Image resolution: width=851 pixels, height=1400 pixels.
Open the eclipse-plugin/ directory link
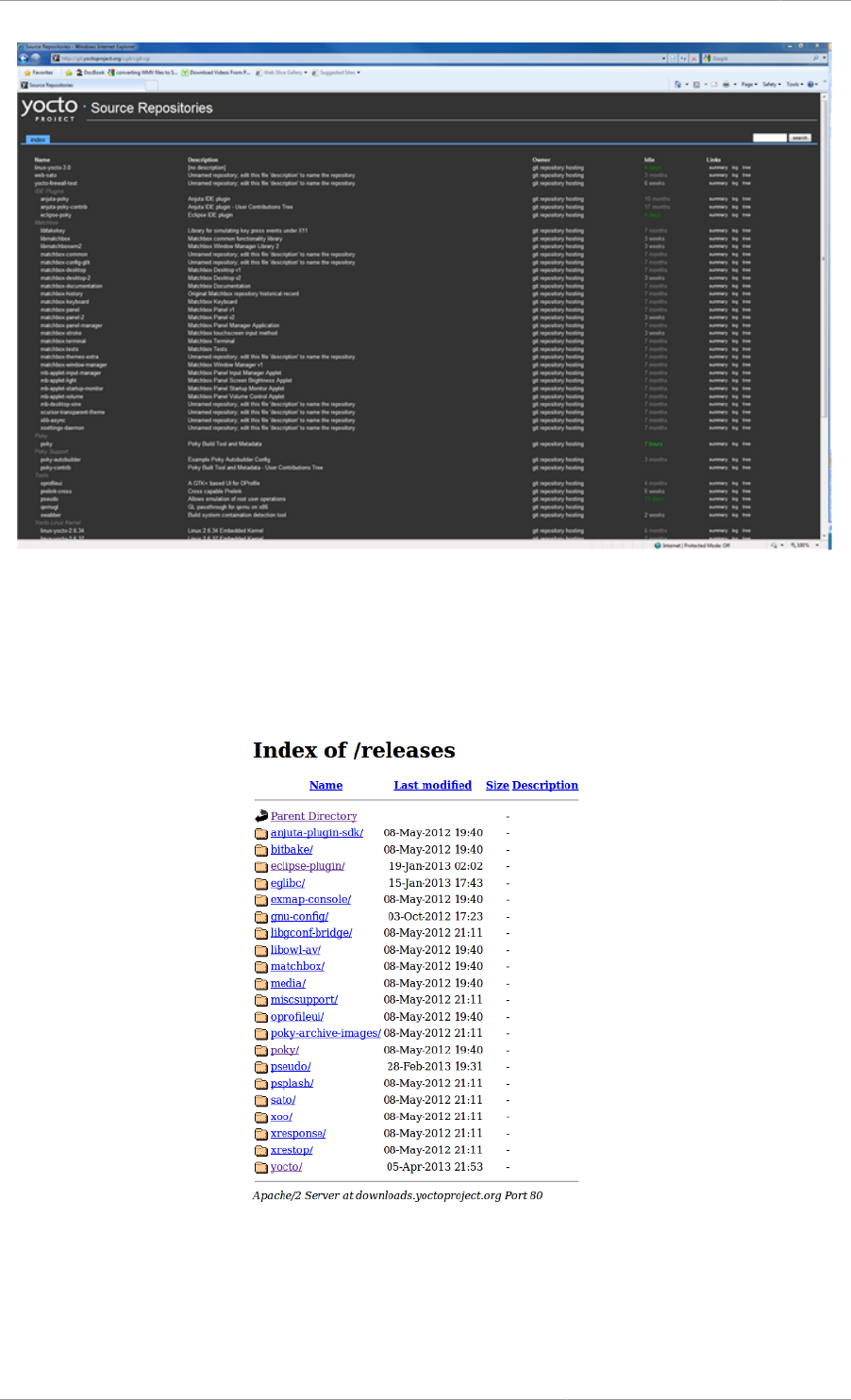(x=308, y=866)
